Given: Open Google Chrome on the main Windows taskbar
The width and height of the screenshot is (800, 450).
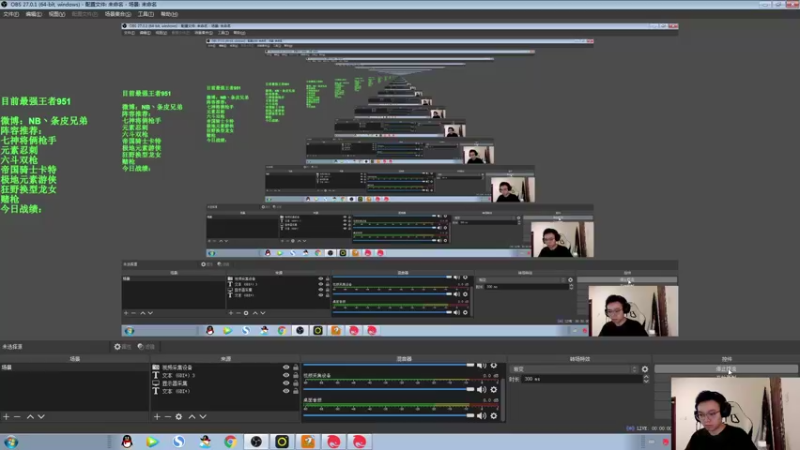Looking at the screenshot, I should (230, 442).
